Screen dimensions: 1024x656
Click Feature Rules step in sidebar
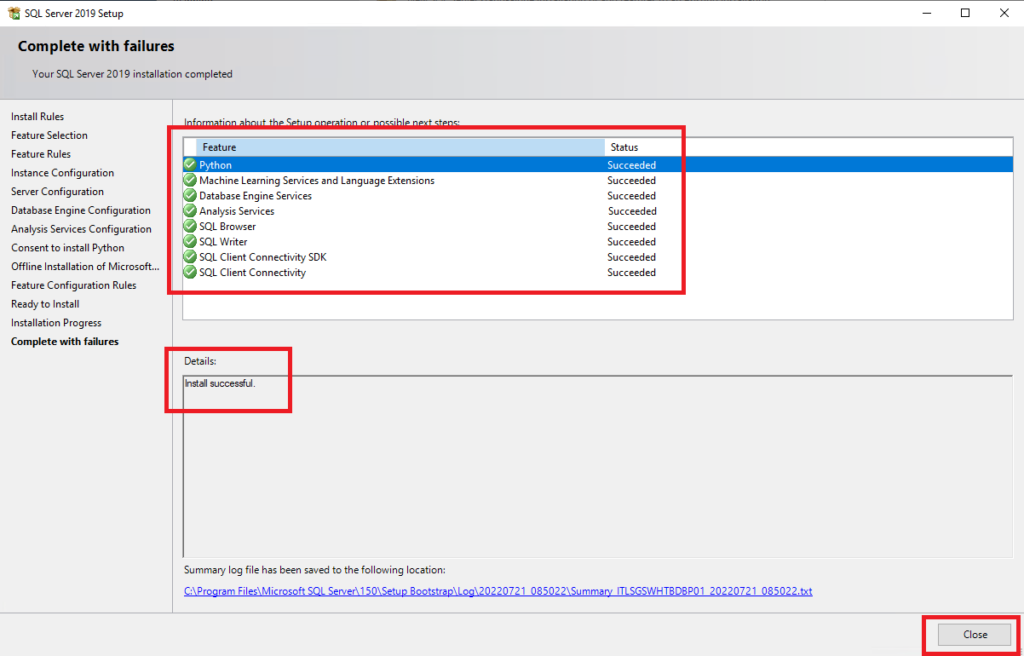(40, 154)
